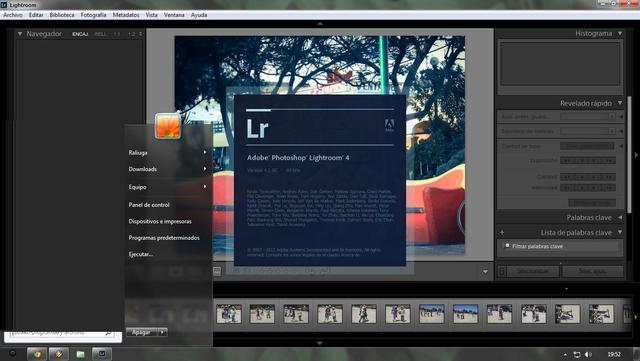
Task: Click the Windows Start orb
Action: pyautogui.click(x=13, y=353)
